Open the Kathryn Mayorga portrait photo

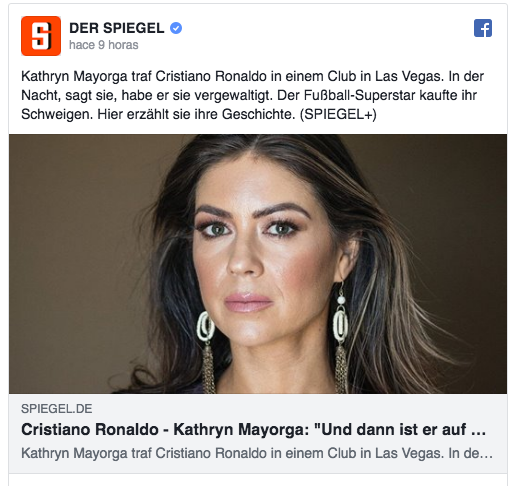click(258, 264)
